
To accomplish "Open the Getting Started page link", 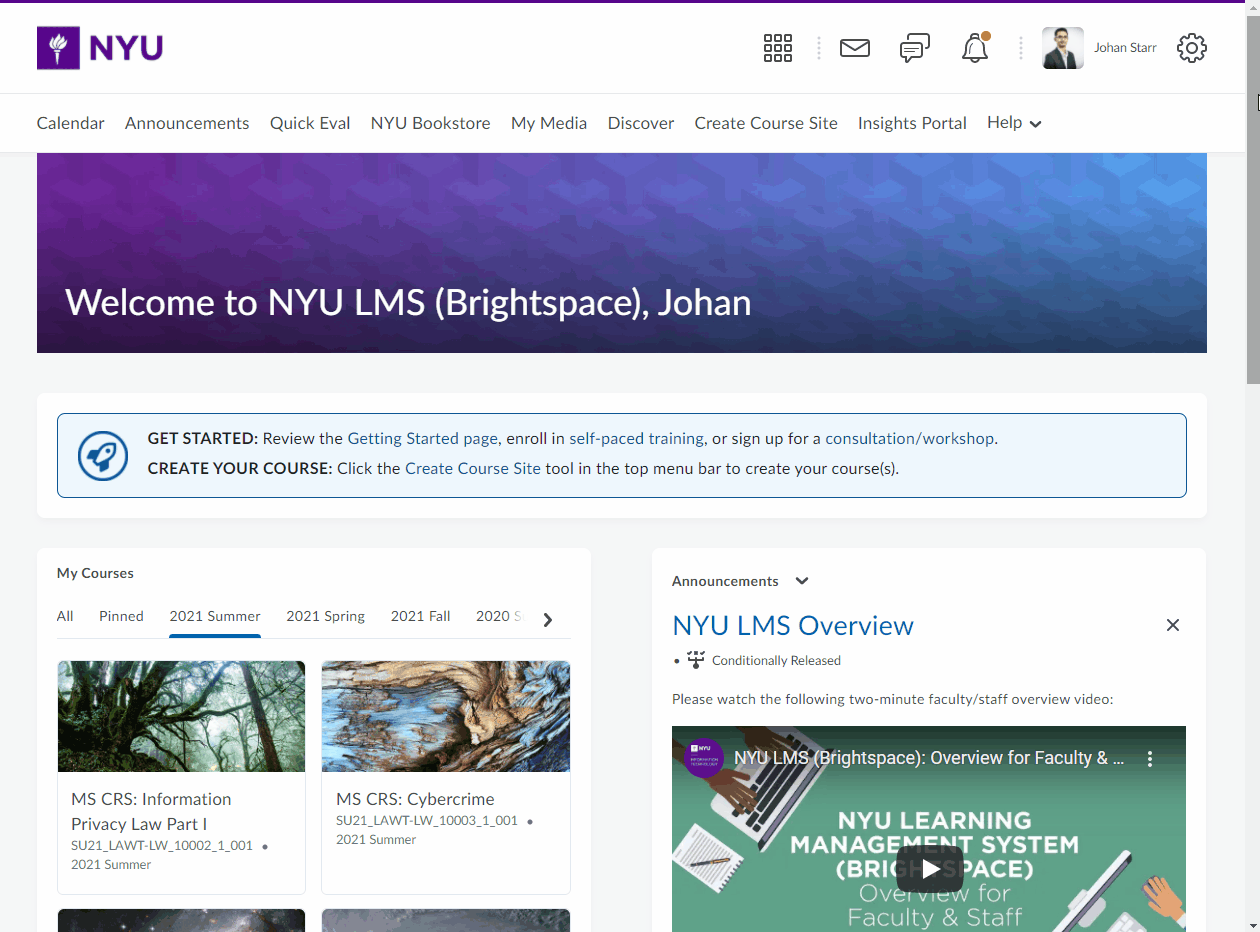I will point(423,438).
